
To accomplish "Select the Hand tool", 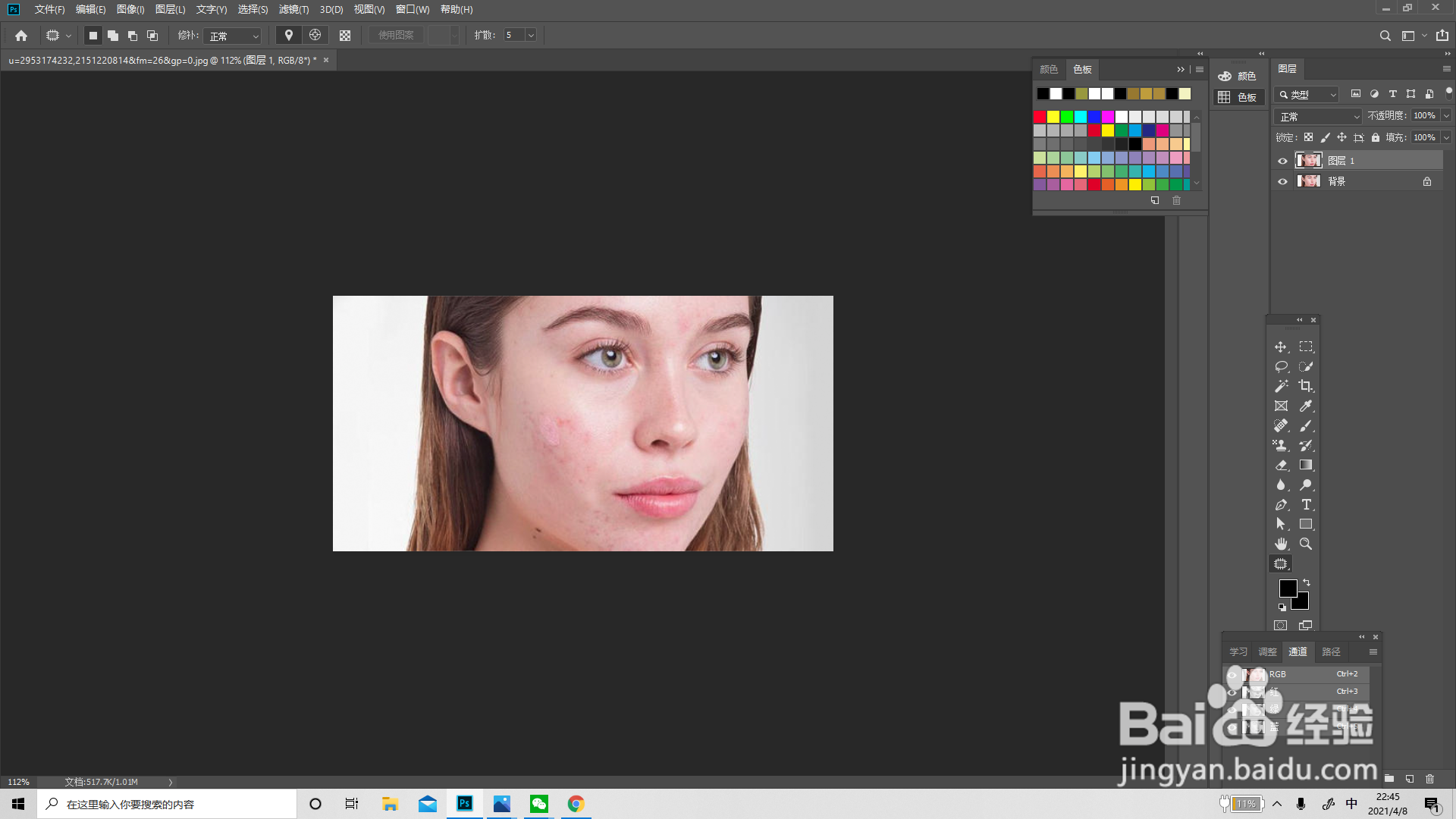I will pos(1281,544).
